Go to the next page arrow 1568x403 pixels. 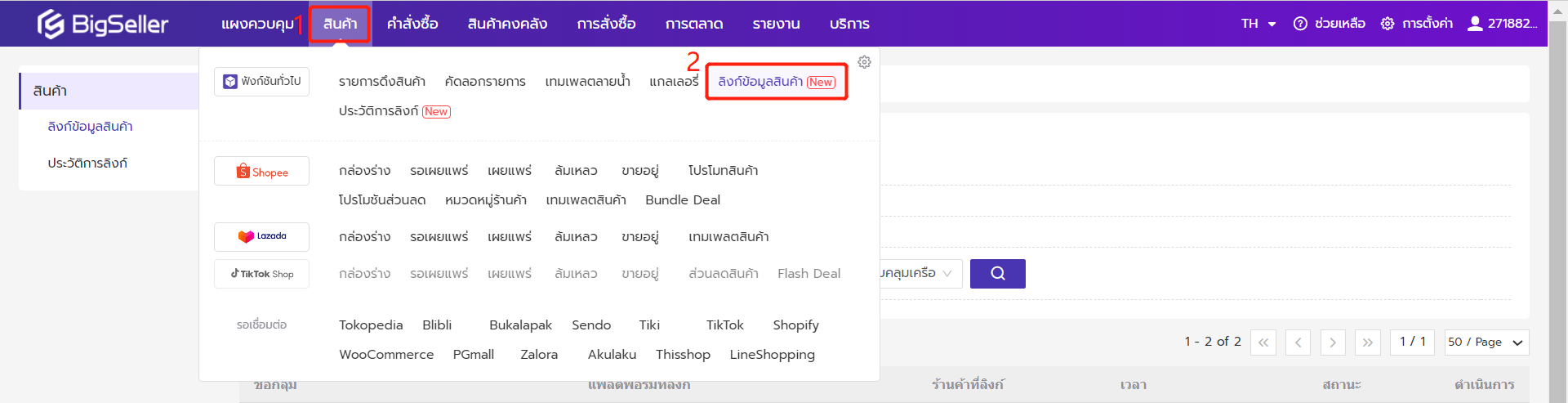pyautogui.click(x=1333, y=343)
